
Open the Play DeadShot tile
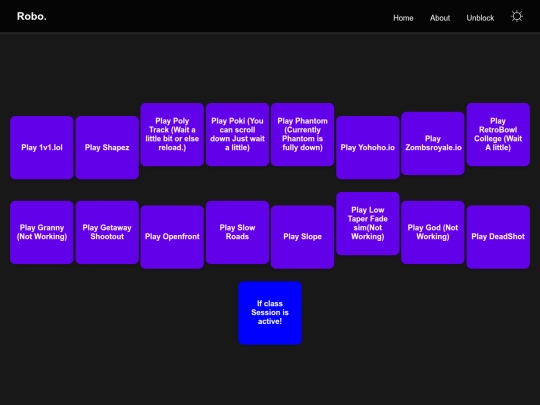tap(498, 237)
